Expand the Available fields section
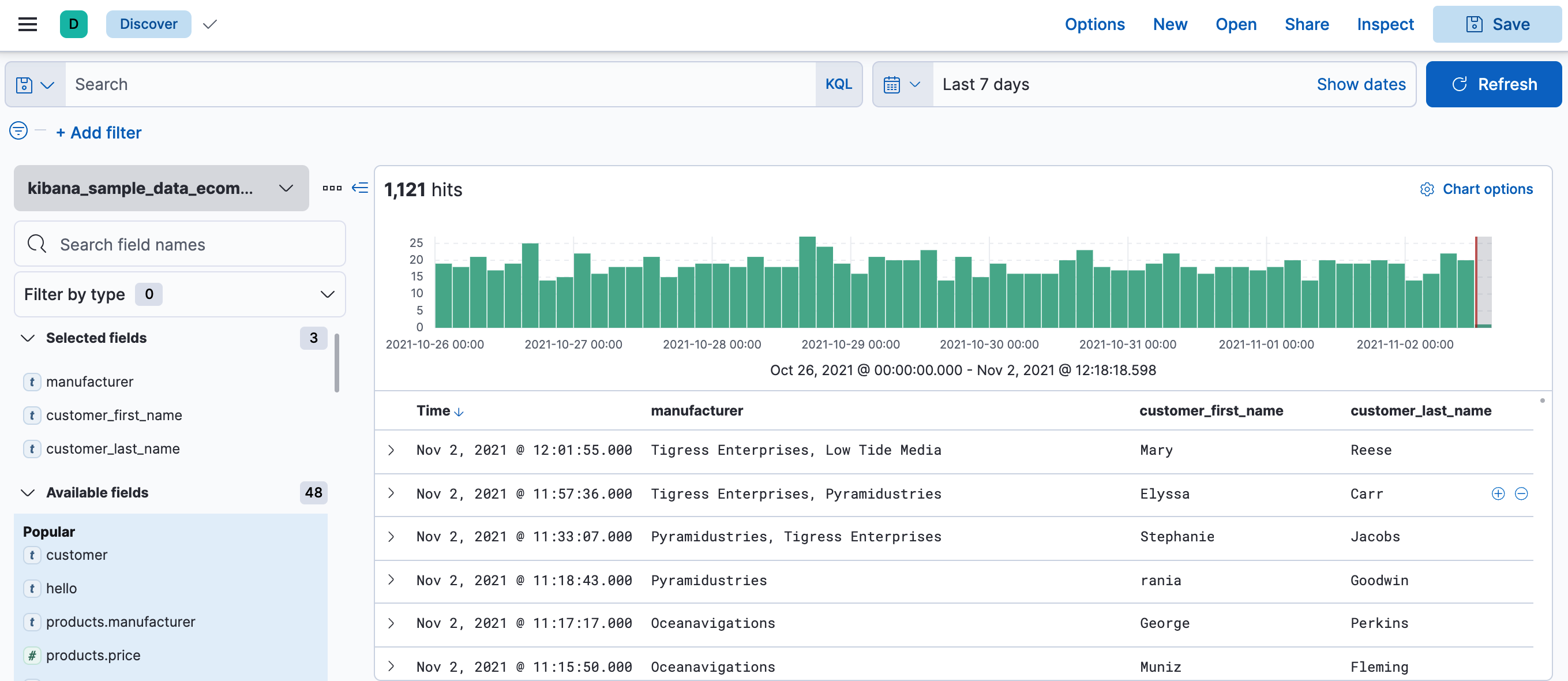Viewport: 1568px width, 681px height. coord(27,492)
